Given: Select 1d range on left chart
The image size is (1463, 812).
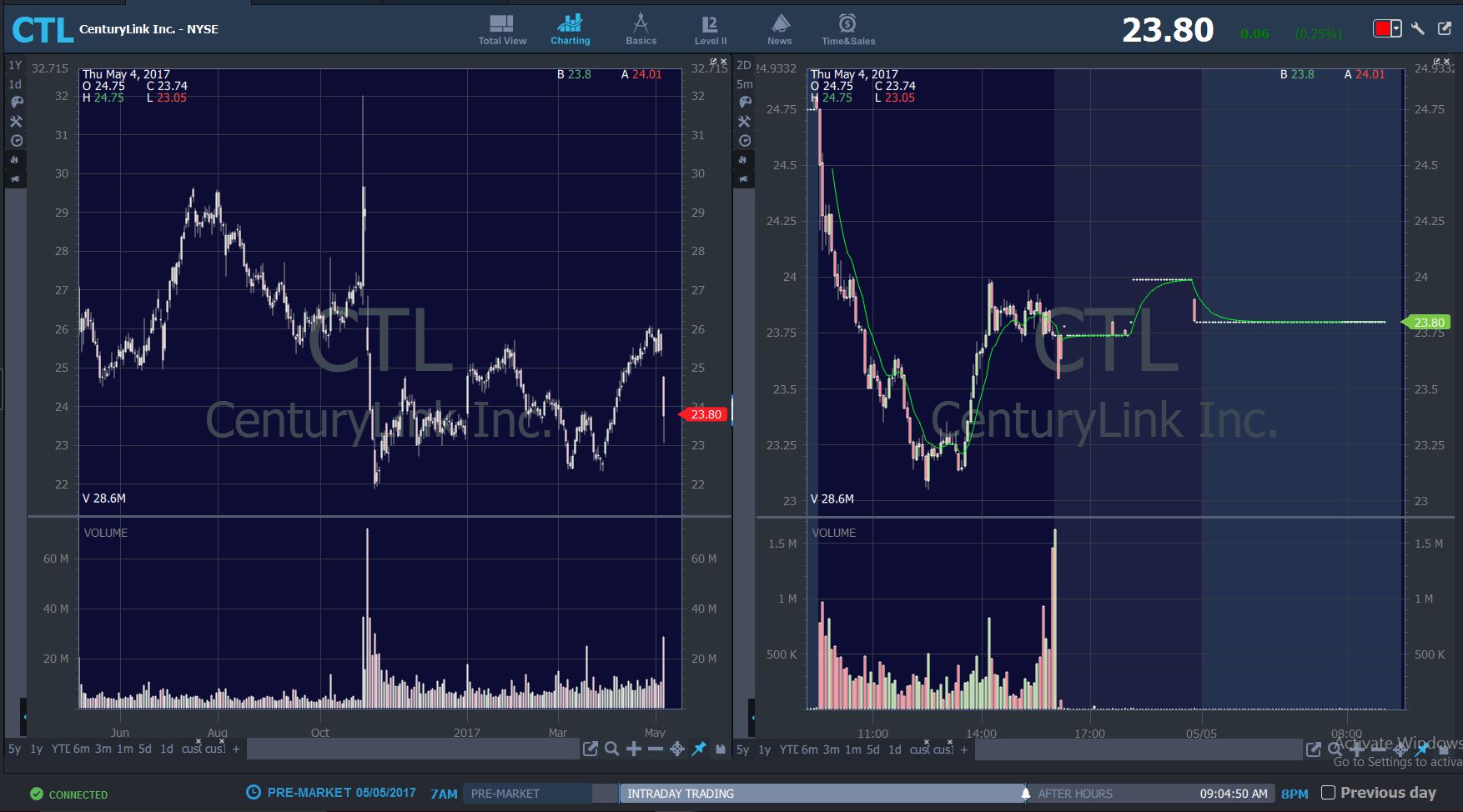Looking at the screenshot, I should [167, 749].
